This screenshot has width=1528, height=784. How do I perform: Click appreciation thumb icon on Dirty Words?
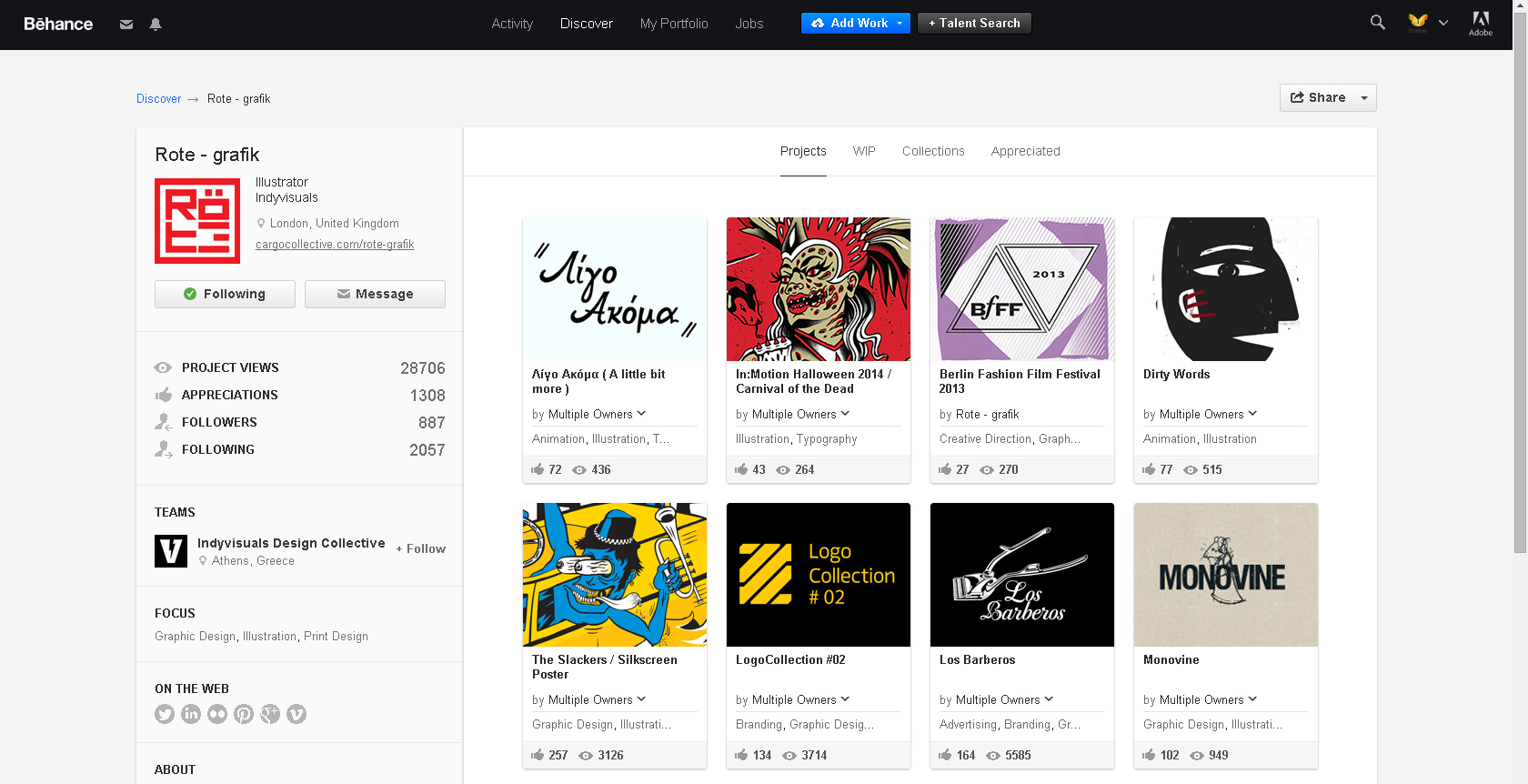(1149, 469)
